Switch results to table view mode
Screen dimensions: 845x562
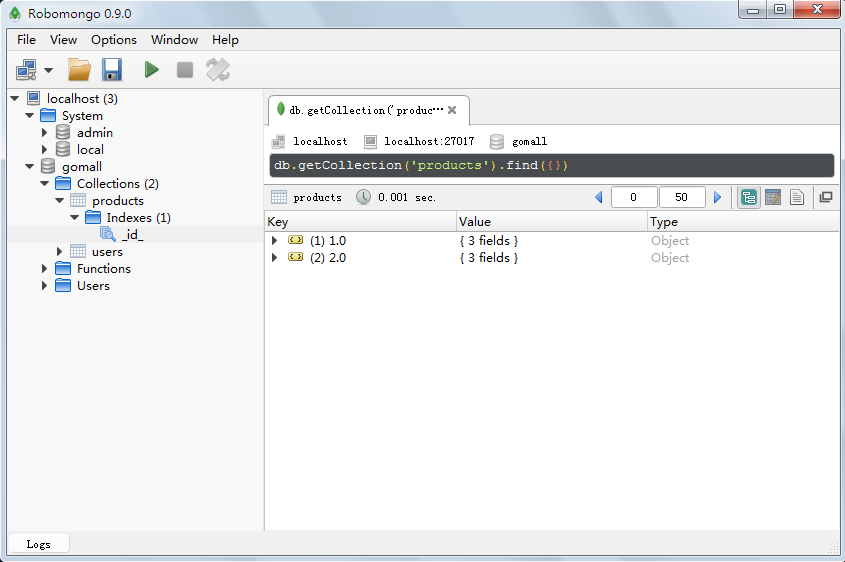click(x=773, y=197)
